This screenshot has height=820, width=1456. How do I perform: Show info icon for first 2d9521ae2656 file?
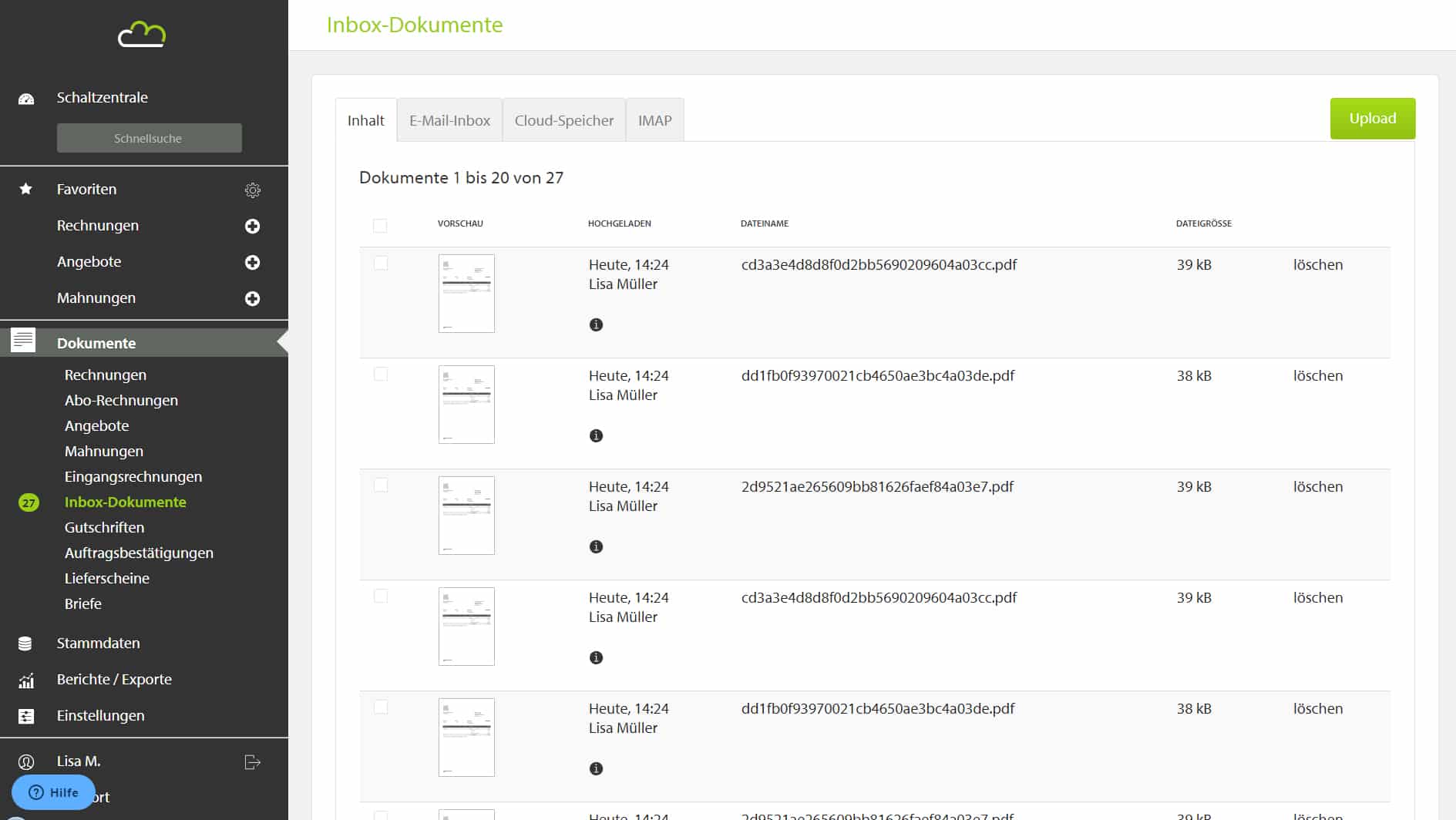pos(596,546)
